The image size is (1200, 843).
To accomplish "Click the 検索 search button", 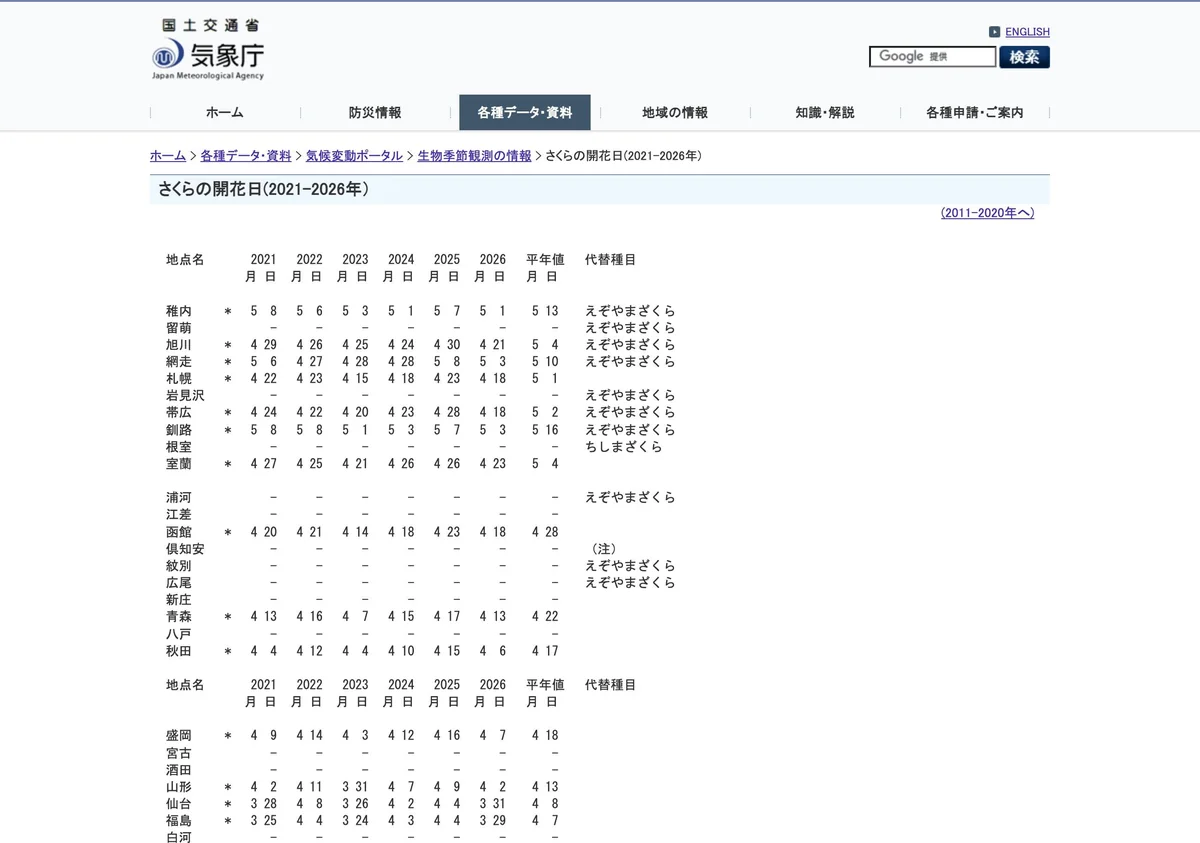I will pos(1024,57).
